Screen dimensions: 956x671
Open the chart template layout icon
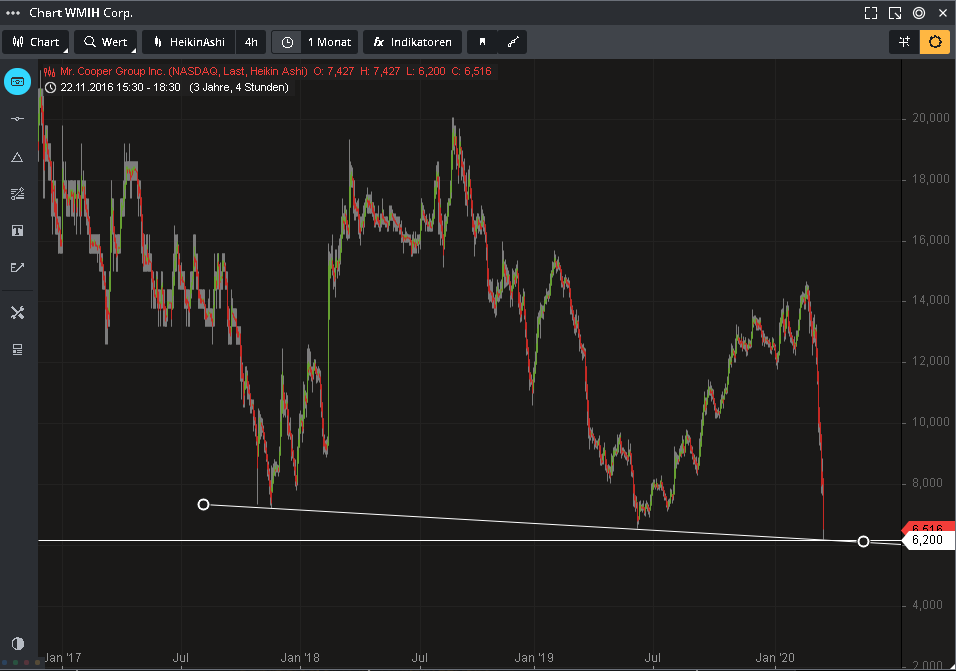(x=17, y=350)
